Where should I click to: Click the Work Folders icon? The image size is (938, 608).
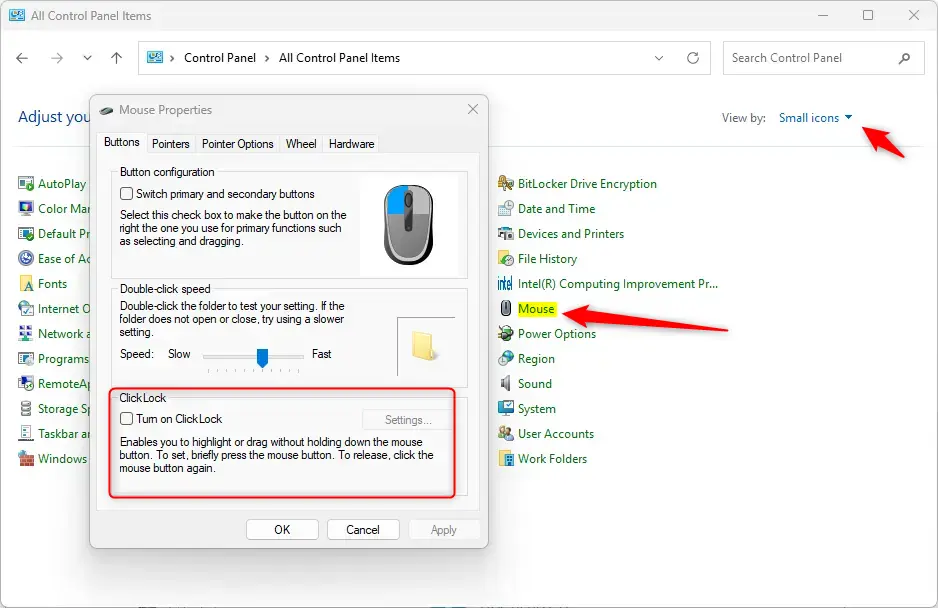(505, 459)
